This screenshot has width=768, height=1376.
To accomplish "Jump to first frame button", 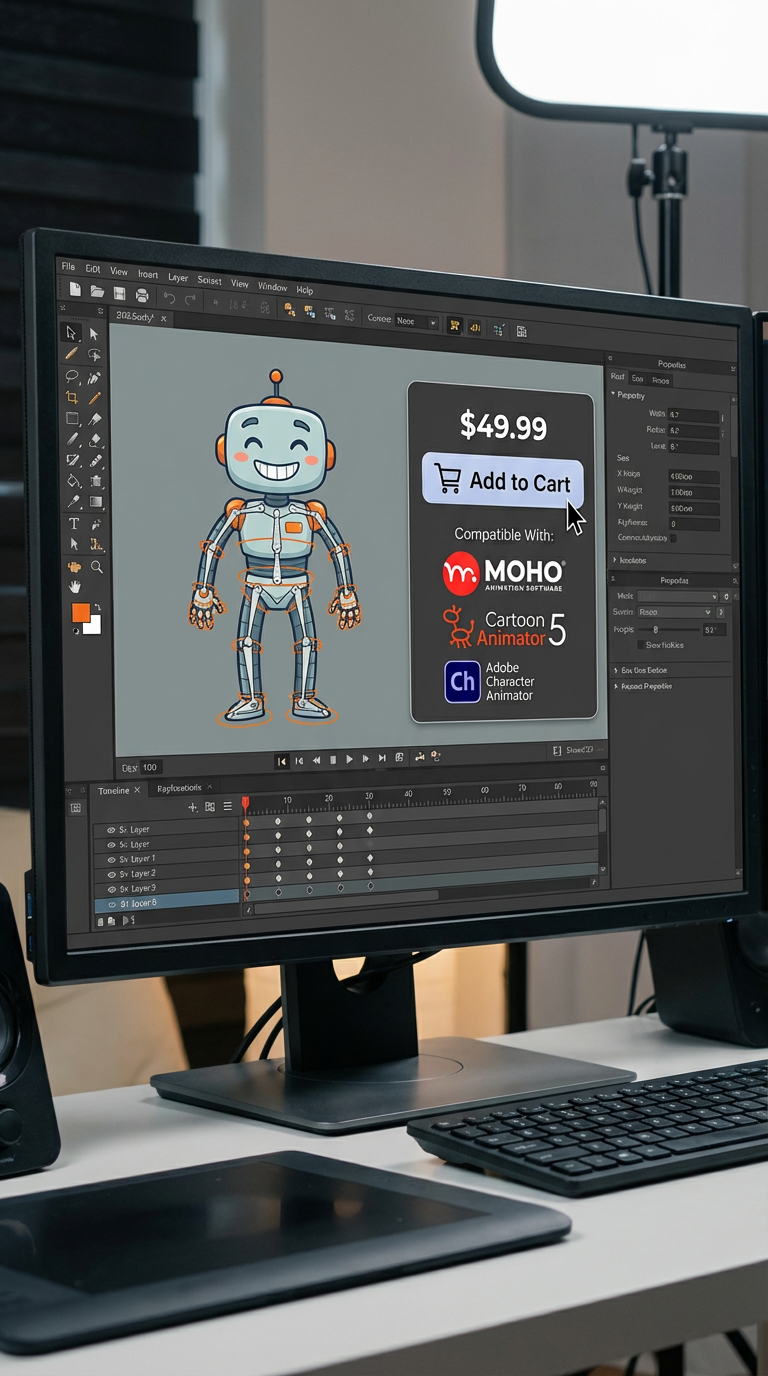I will point(282,760).
